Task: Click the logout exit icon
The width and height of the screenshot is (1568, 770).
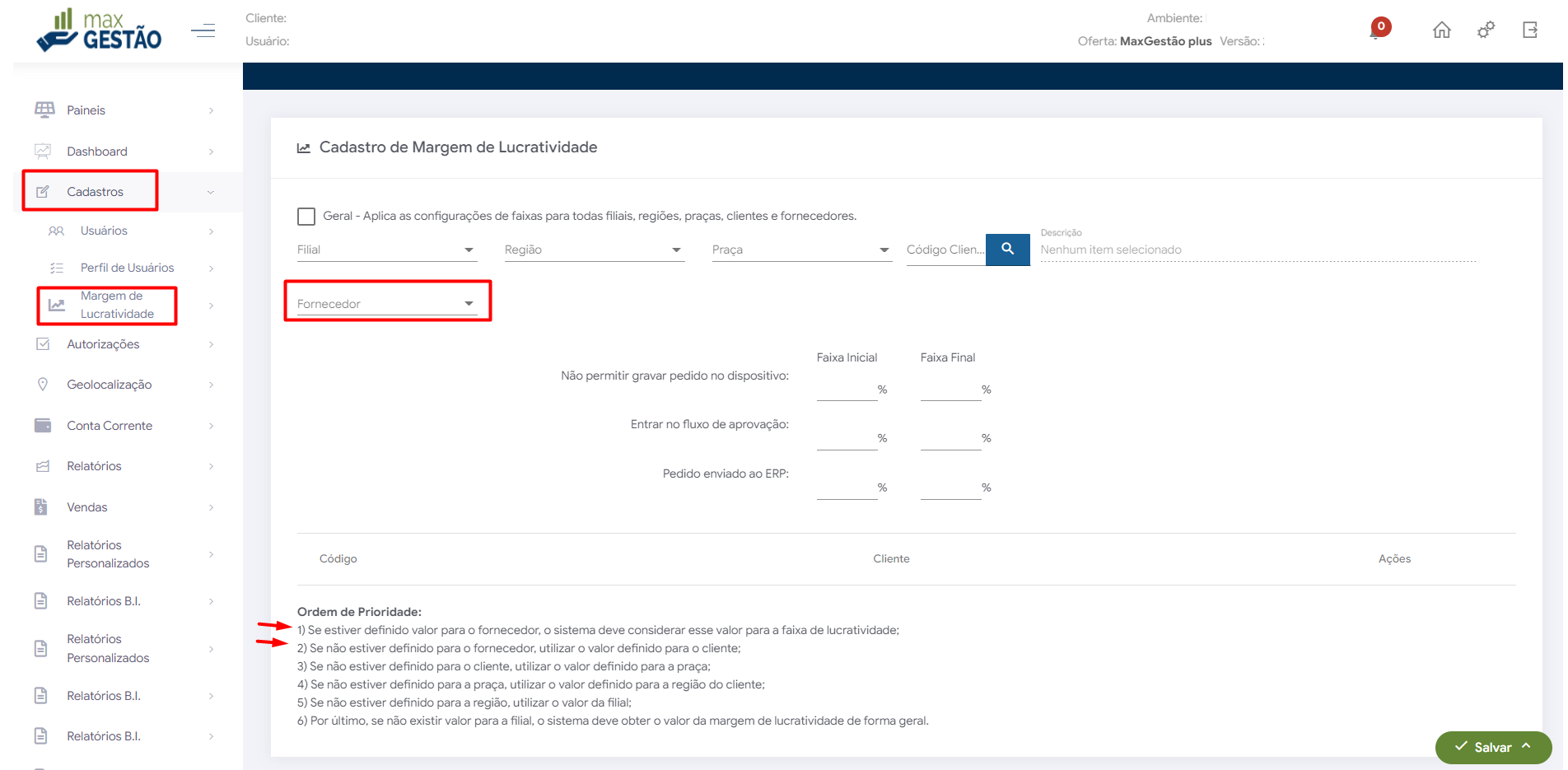Action: (x=1530, y=30)
